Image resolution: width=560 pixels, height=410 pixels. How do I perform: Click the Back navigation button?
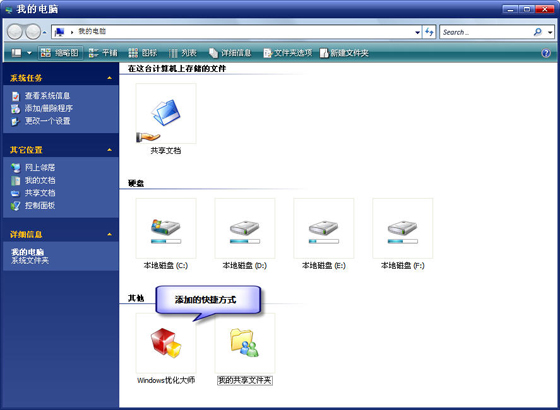tap(15, 32)
